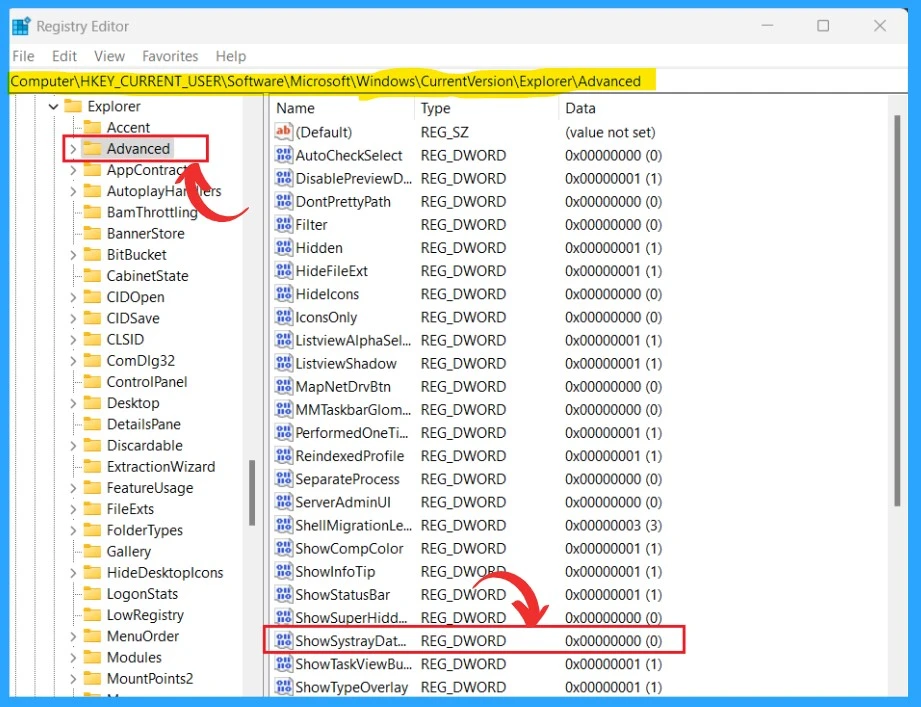Click the folder icon of CabinetState key
Viewport: 921px width, 707px height.
[92, 276]
